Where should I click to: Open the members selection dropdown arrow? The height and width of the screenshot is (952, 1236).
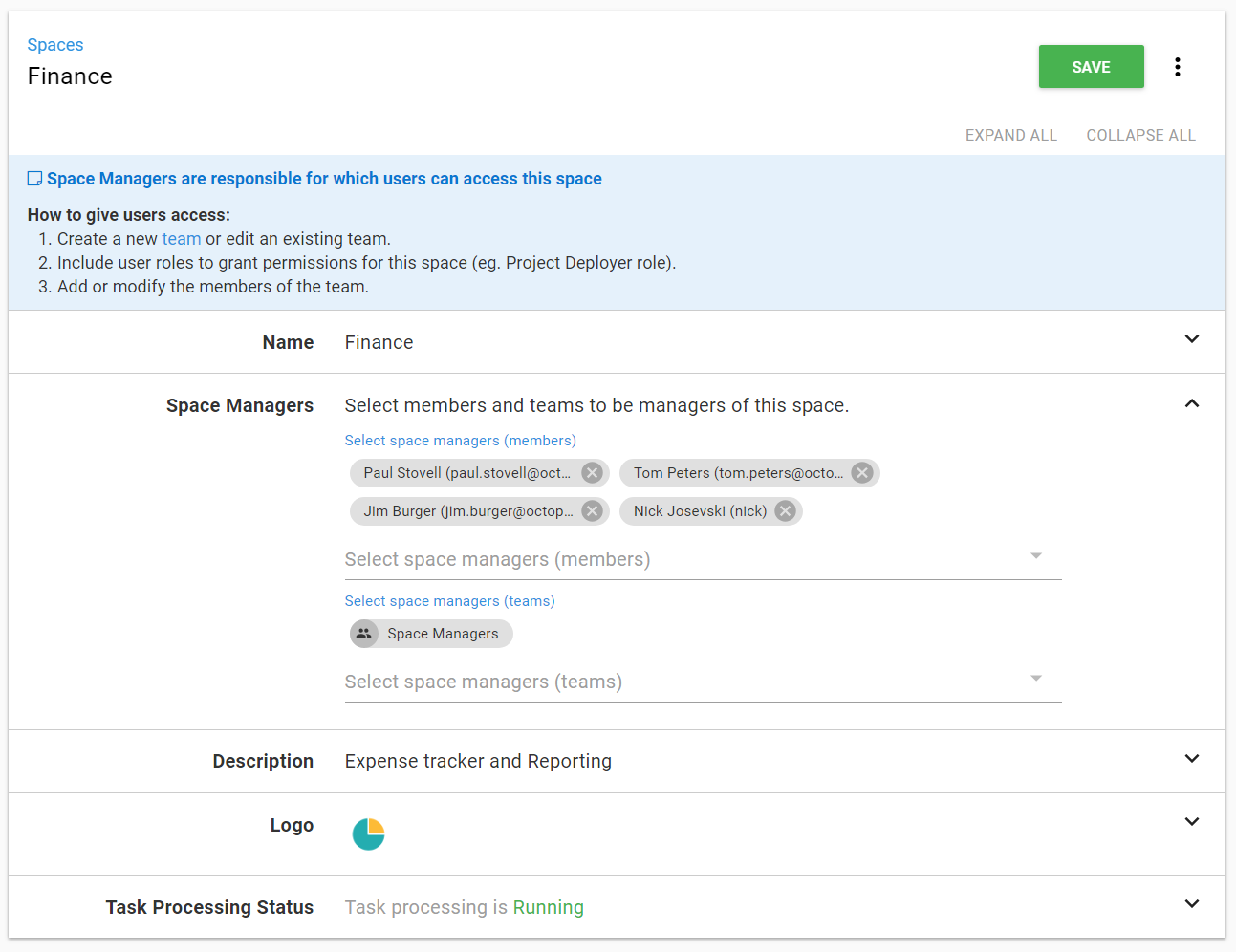point(1036,555)
